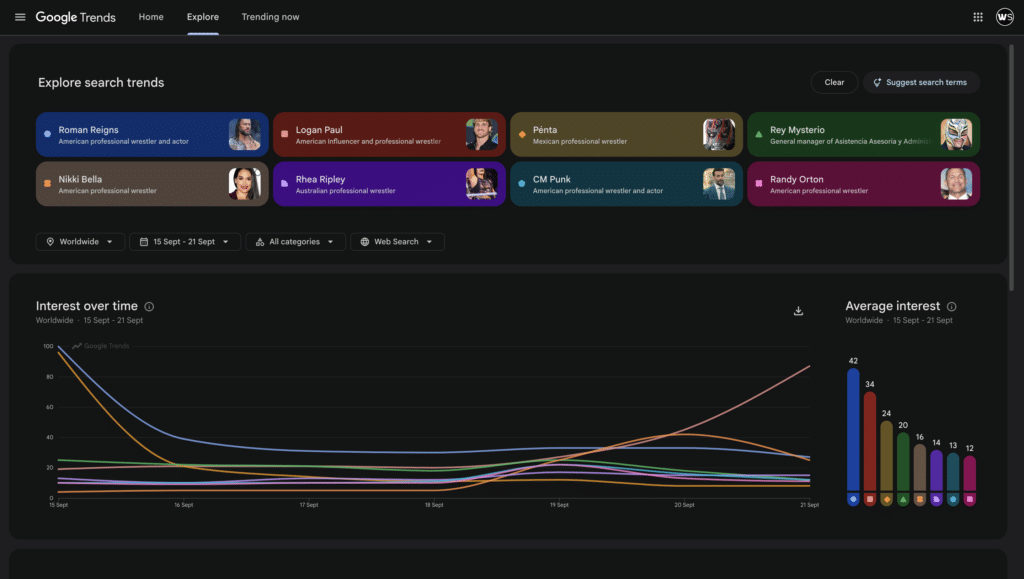Click the location pin icon
1024x579 pixels.
coord(50,242)
